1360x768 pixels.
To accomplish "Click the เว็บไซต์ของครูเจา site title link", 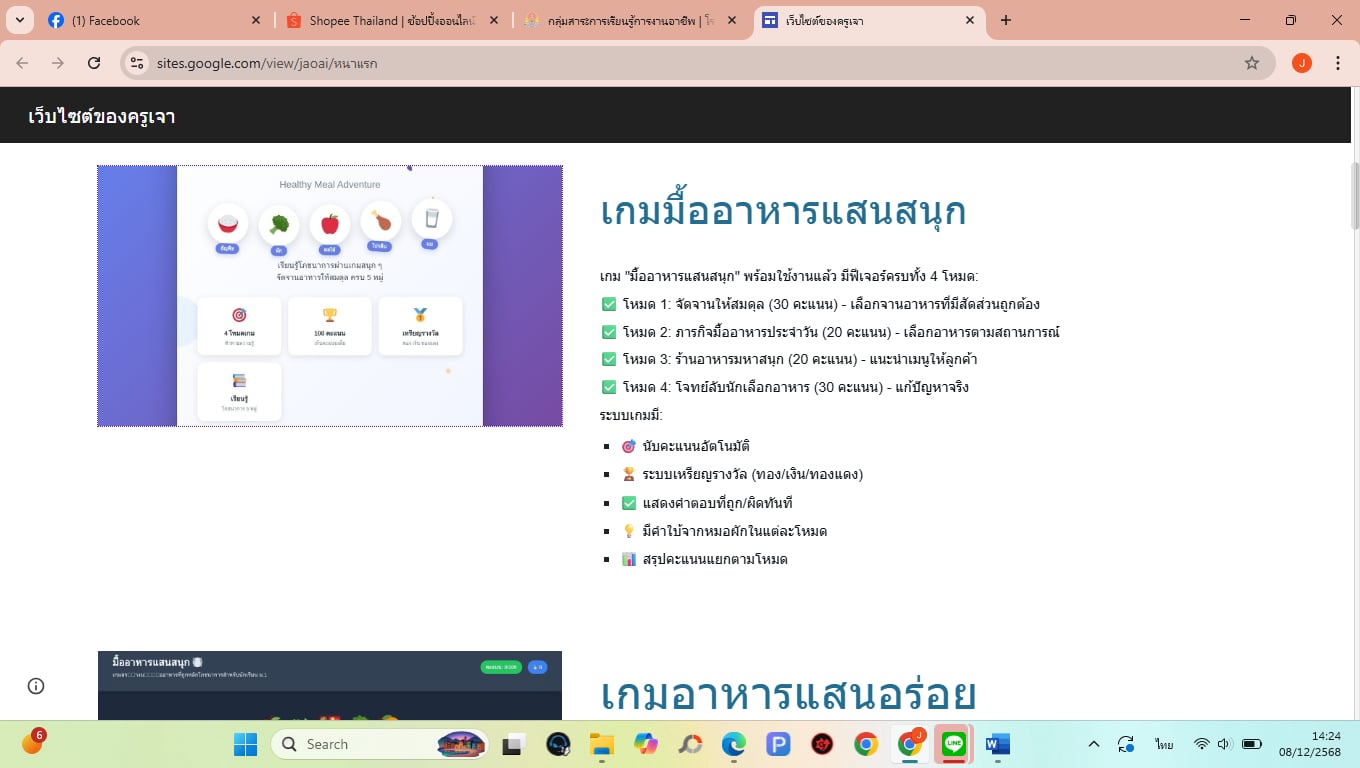I will pos(102,116).
